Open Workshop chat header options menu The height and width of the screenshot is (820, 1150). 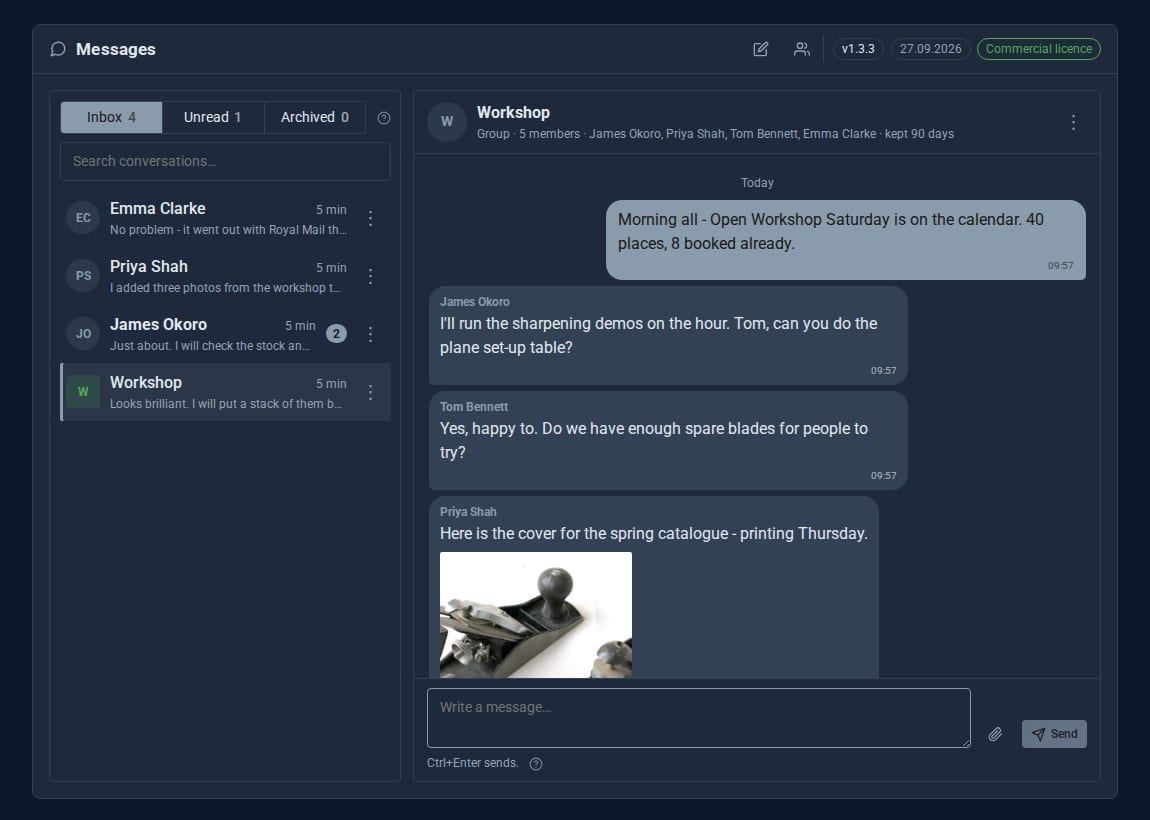(1073, 122)
